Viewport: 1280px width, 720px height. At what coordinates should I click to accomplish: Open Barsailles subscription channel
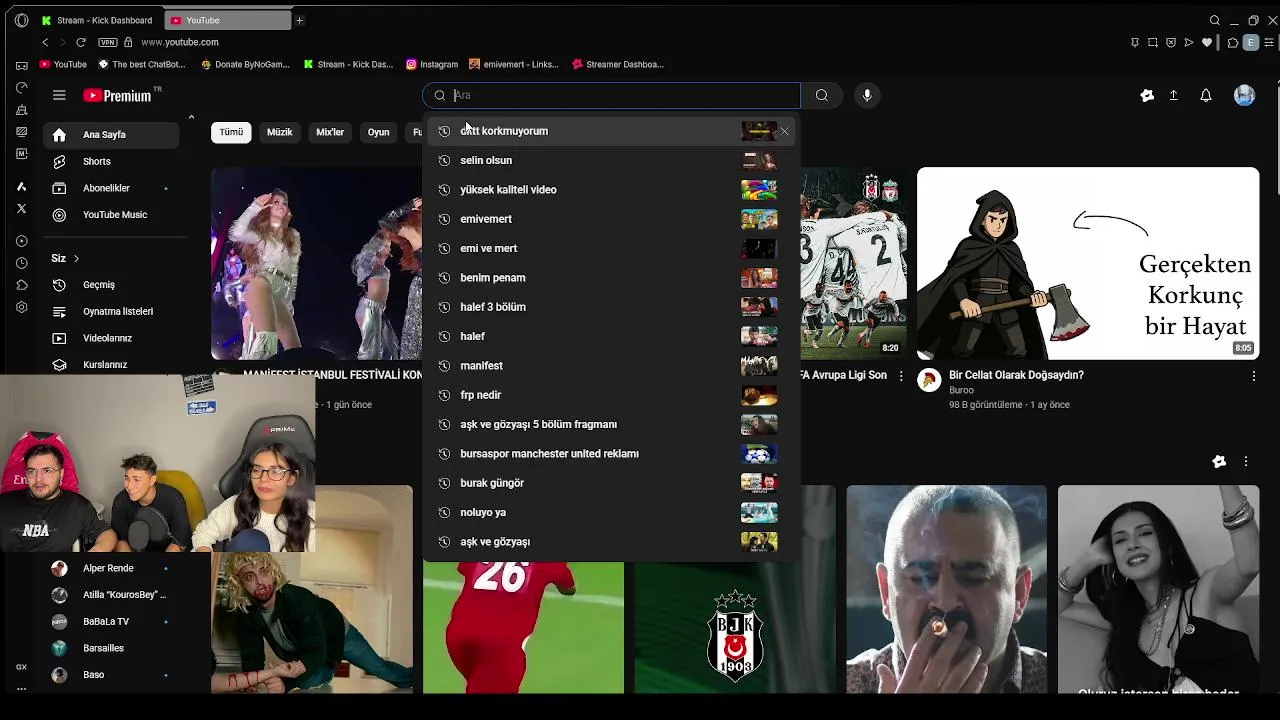[111, 648]
